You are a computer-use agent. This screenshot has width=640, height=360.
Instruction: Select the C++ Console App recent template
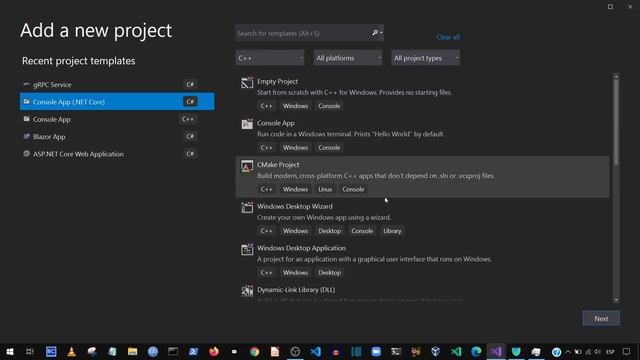(x=117, y=119)
